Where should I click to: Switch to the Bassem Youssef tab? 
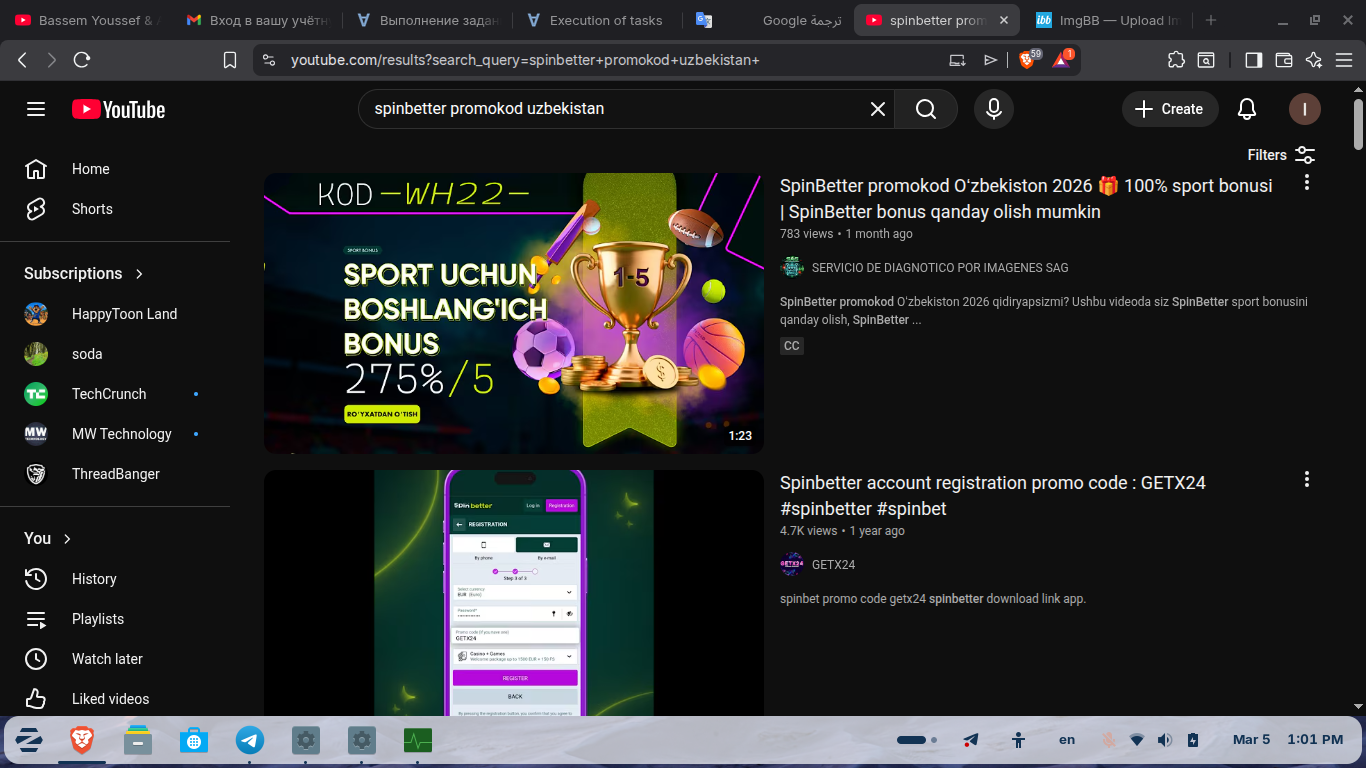tap(86, 20)
